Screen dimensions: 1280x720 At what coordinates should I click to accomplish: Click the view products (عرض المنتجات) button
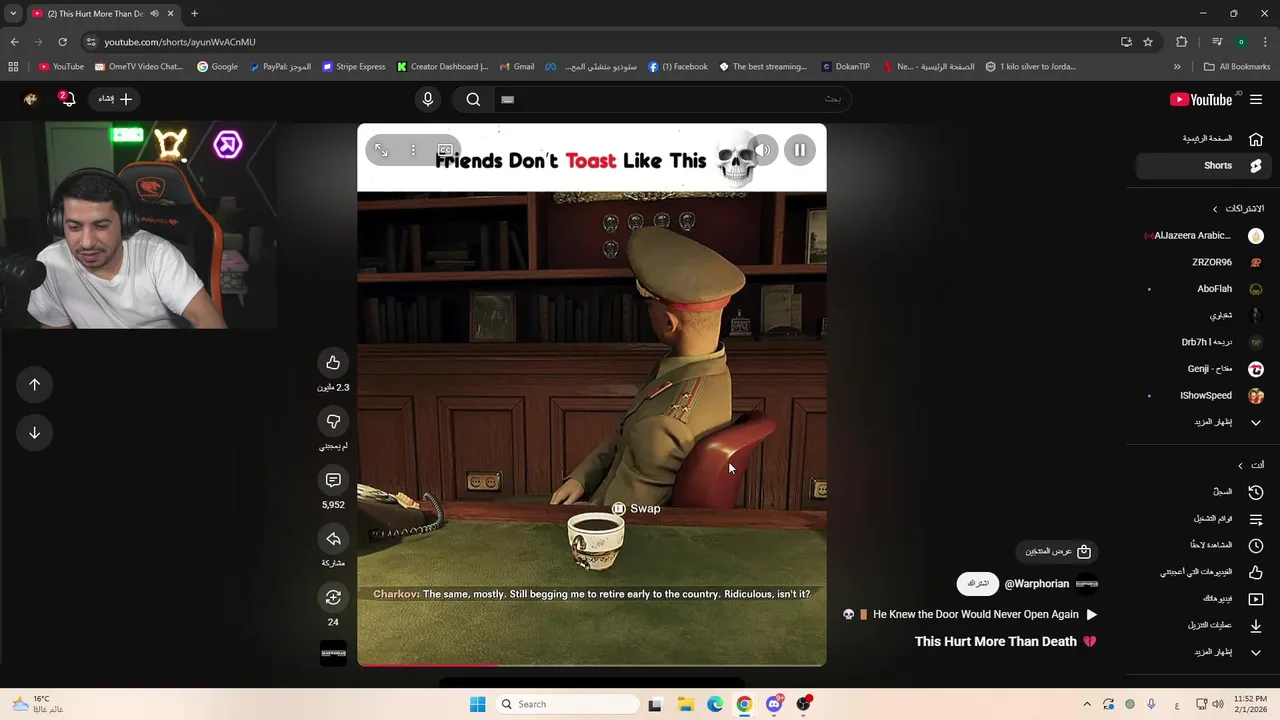pyautogui.click(x=1057, y=551)
